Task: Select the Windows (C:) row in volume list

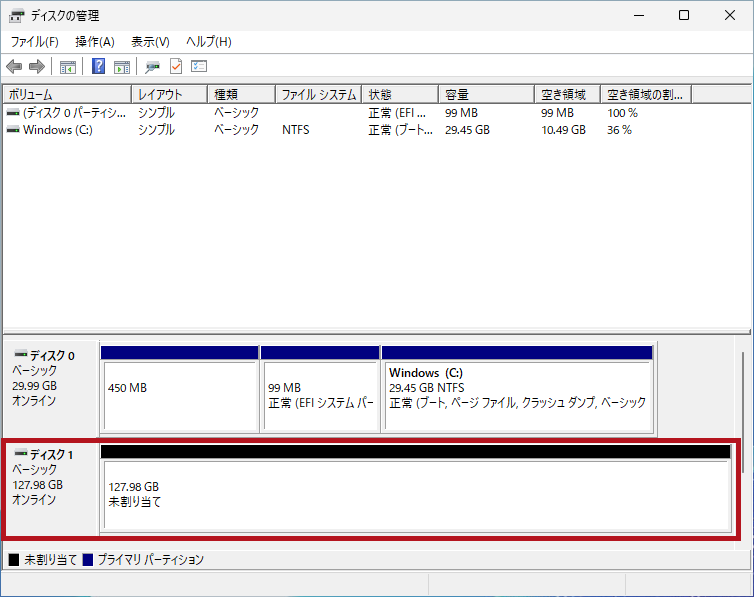Action: click(57, 130)
